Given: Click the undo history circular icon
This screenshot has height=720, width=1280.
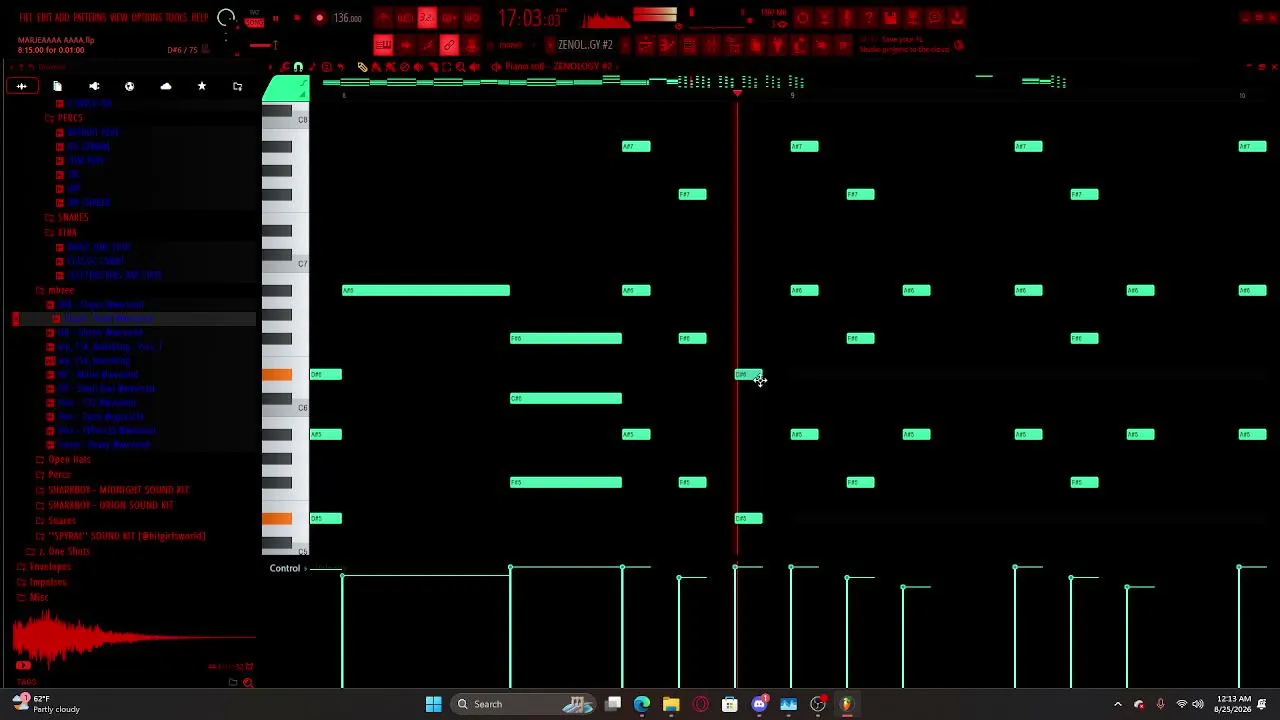Looking at the screenshot, I should 803,18.
